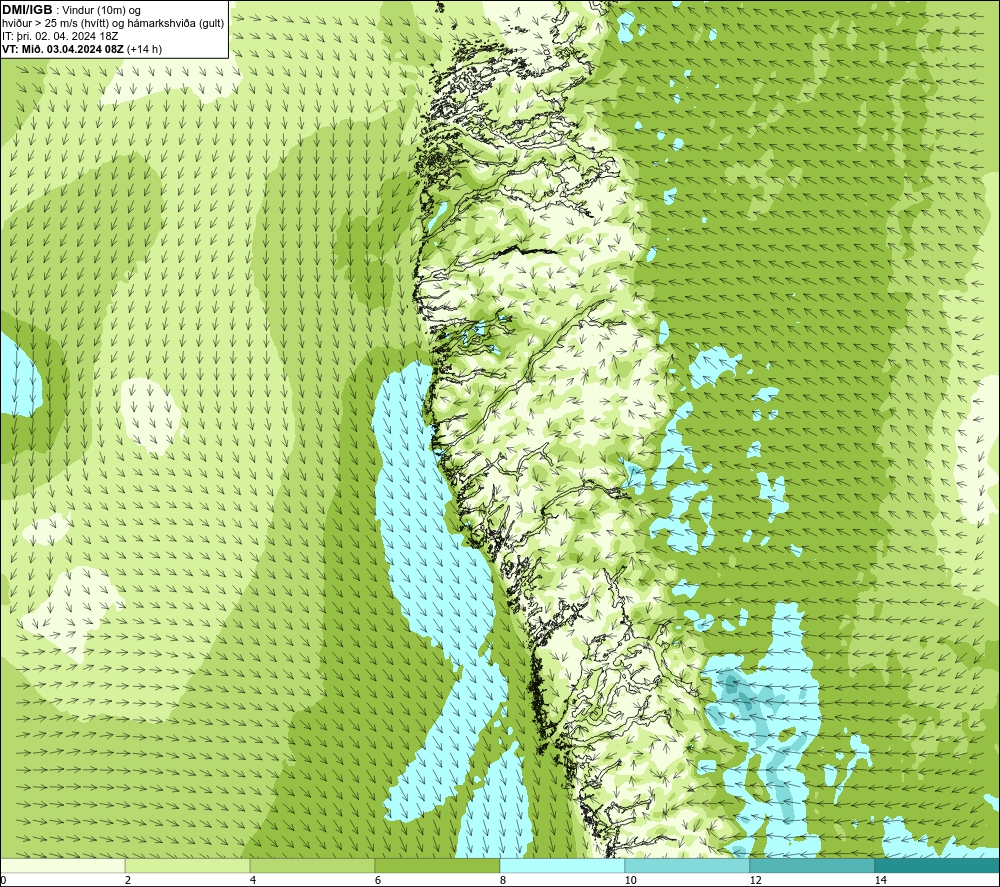This screenshot has width=1000, height=887.
Task: Click the 12–14 m/s teal legend swatch
Action: pyautogui.click(x=812, y=866)
